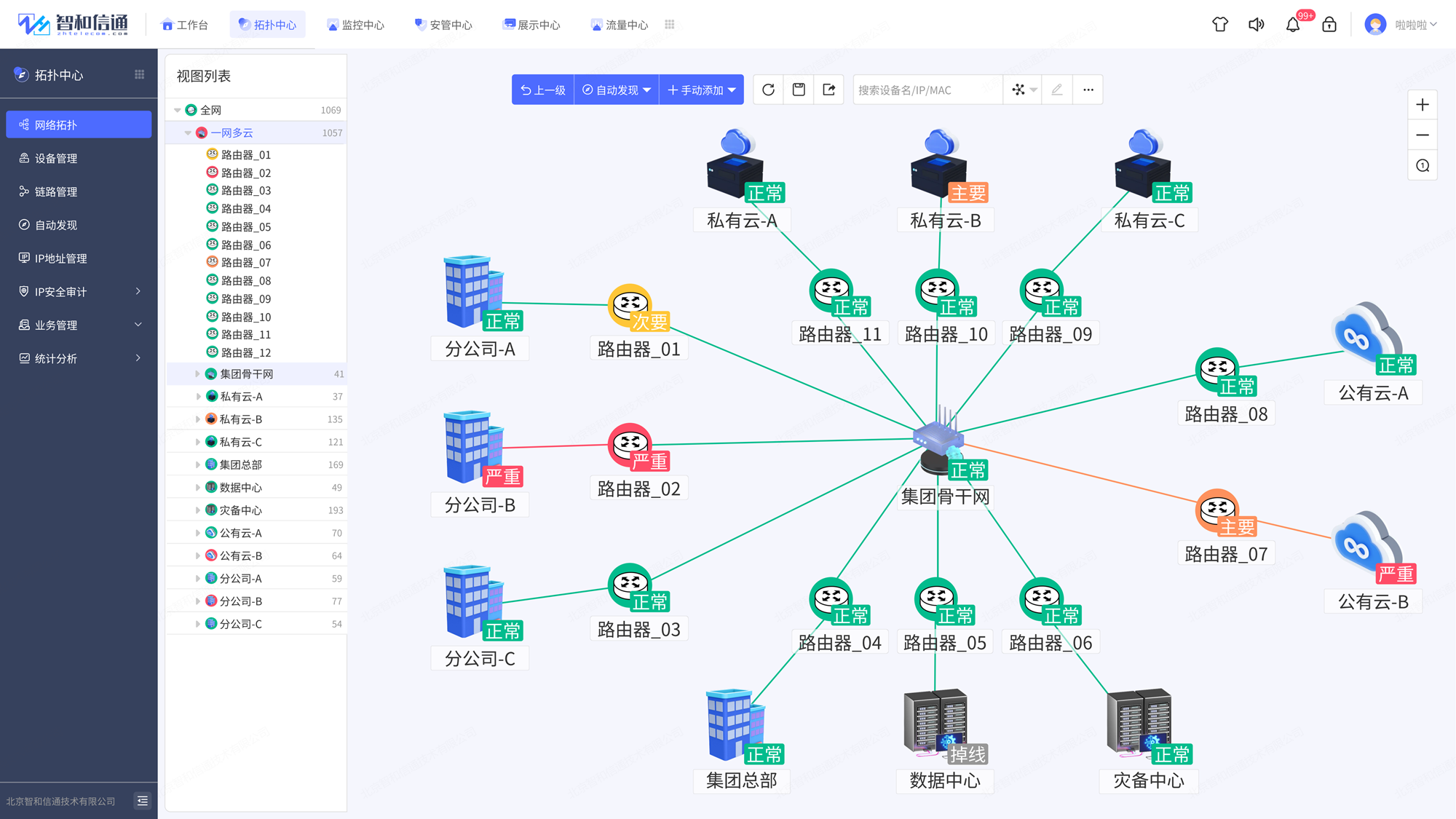Click the 上一级 back button
Image resolution: width=1456 pixels, height=819 pixels.
pyautogui.click(x=543, y=90)
